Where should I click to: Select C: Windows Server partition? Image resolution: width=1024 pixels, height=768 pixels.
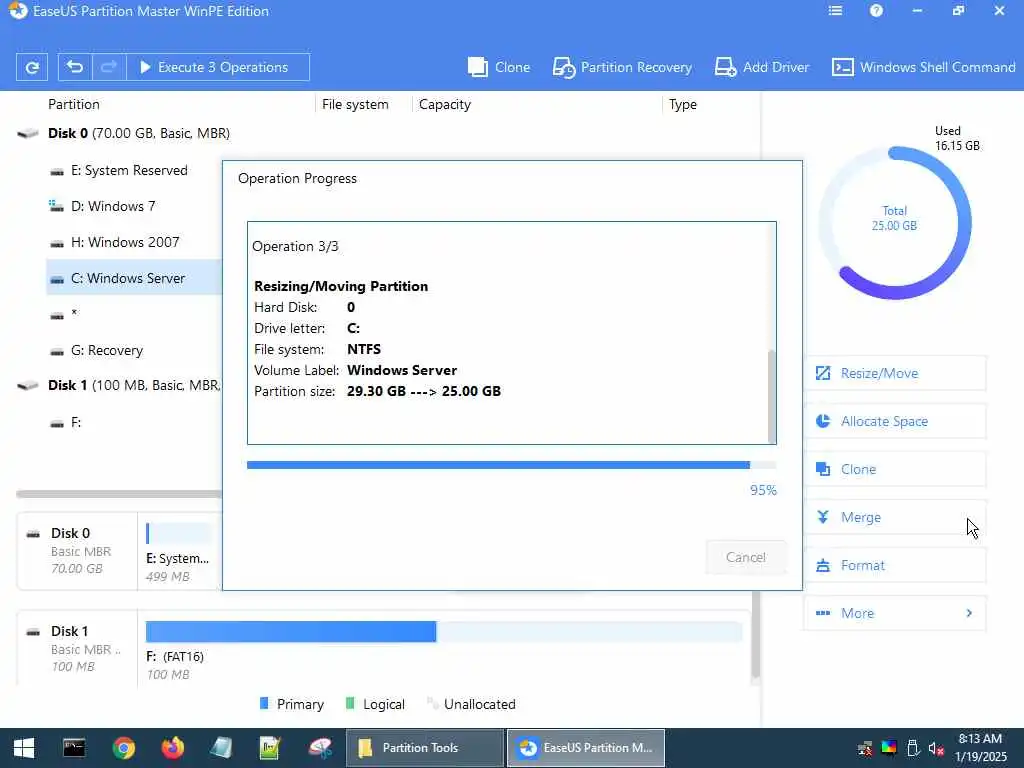click(134, 278)
